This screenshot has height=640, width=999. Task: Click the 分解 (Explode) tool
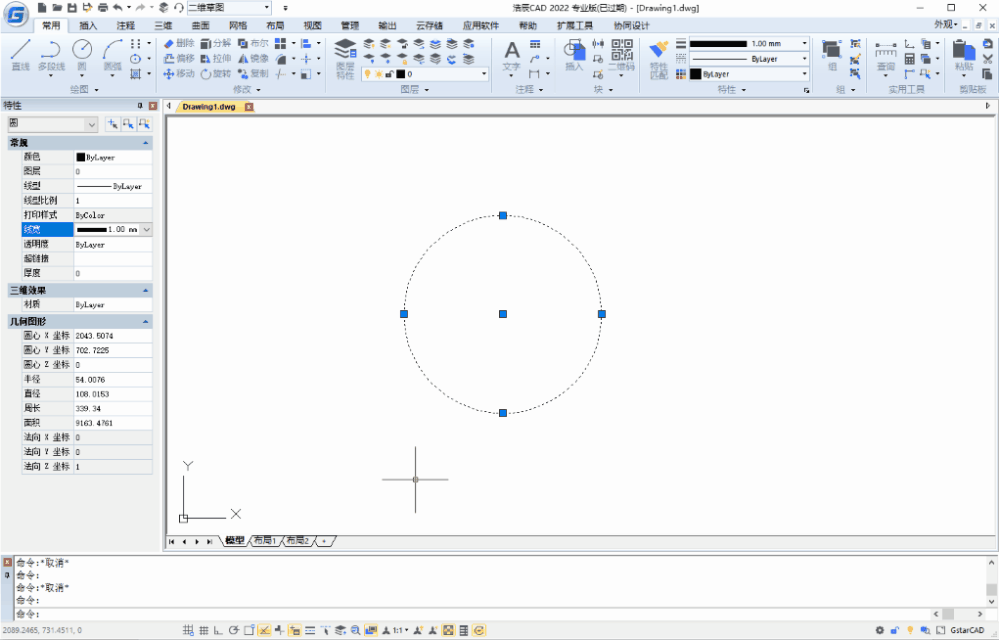(216, 43)
